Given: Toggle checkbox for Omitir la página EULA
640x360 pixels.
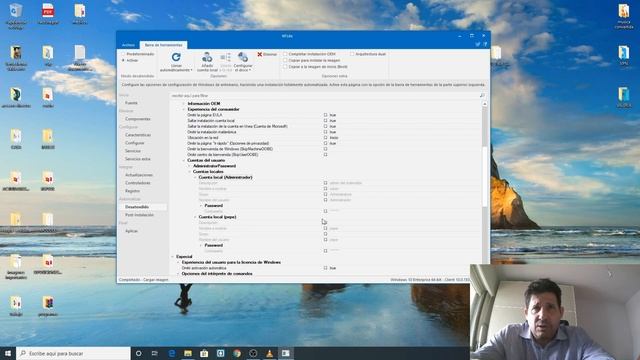Looking at the screenshot, I should click(325, 115).
